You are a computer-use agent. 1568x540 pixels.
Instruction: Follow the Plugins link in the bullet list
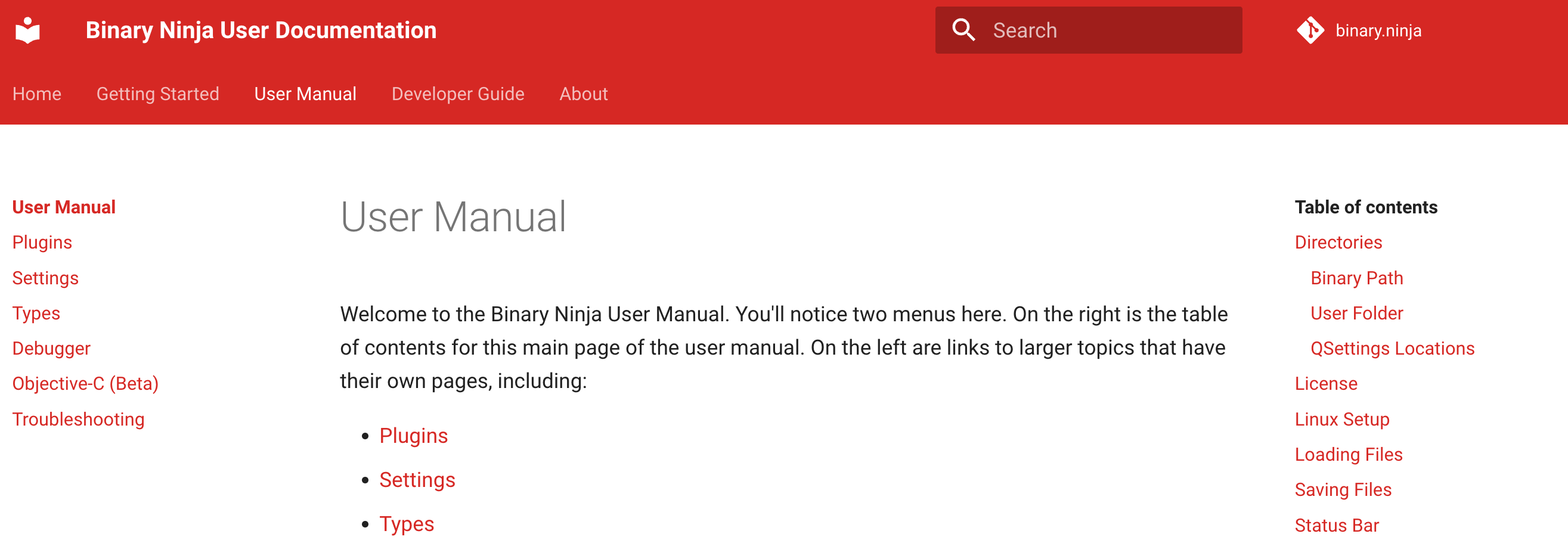413,436
